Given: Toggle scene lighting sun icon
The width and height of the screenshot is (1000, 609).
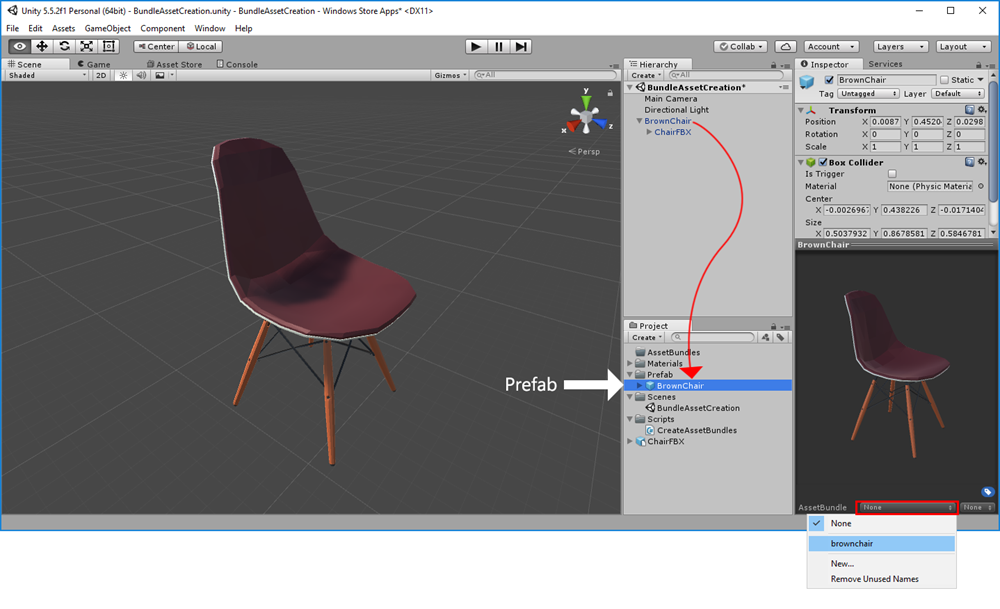Looking at the screenshot, I should [x=123, y=75].
